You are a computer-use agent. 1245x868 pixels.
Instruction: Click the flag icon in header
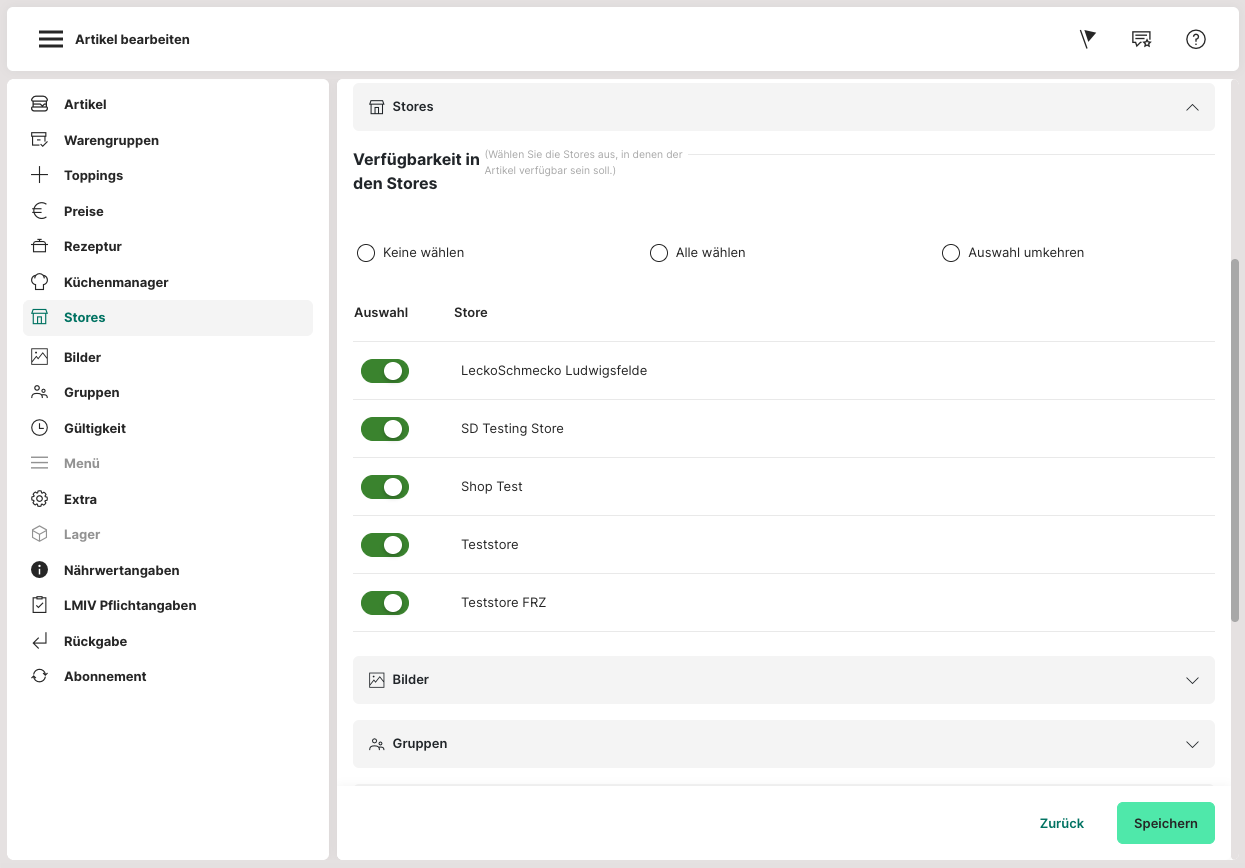click(x=1088, y=39)
